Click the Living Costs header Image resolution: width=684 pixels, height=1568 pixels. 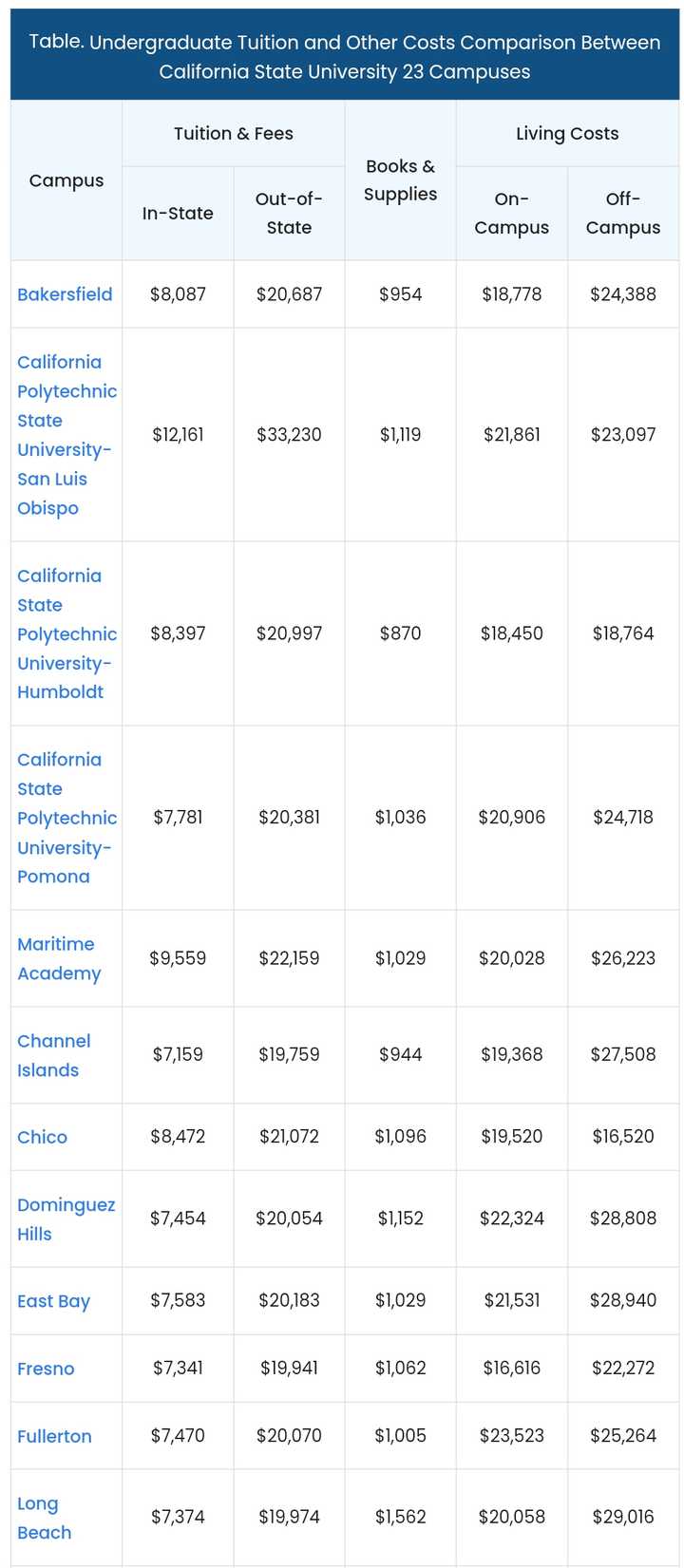coord(567,134)
